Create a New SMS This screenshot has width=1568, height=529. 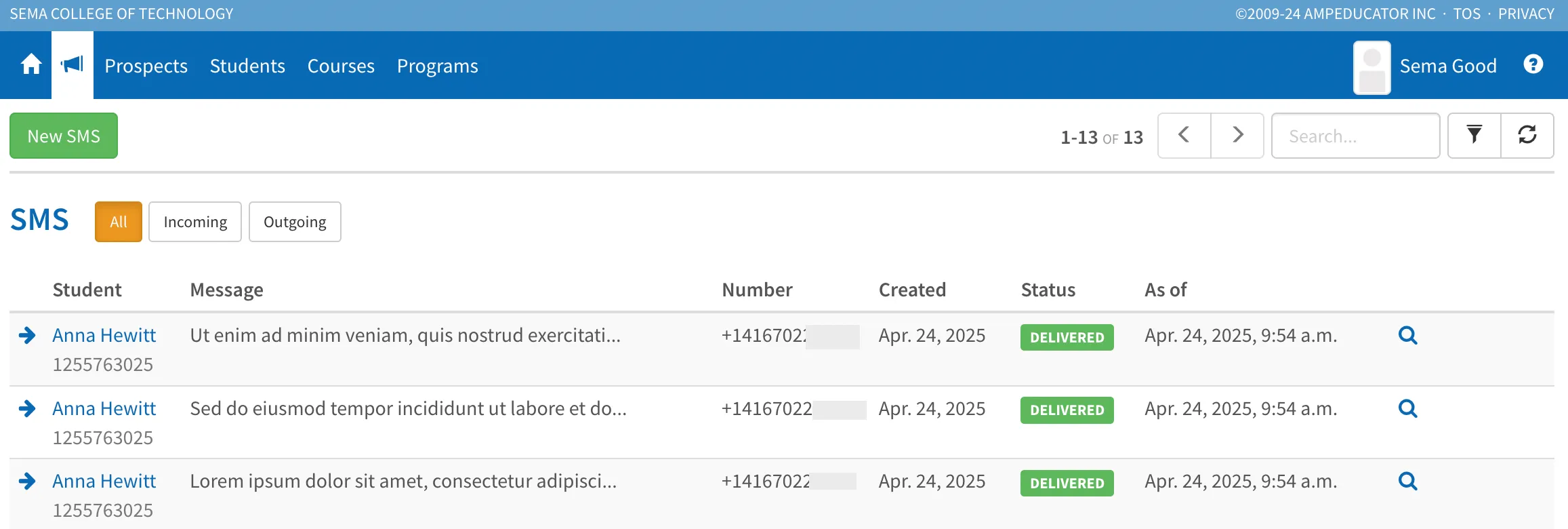[x=64, y=136]
